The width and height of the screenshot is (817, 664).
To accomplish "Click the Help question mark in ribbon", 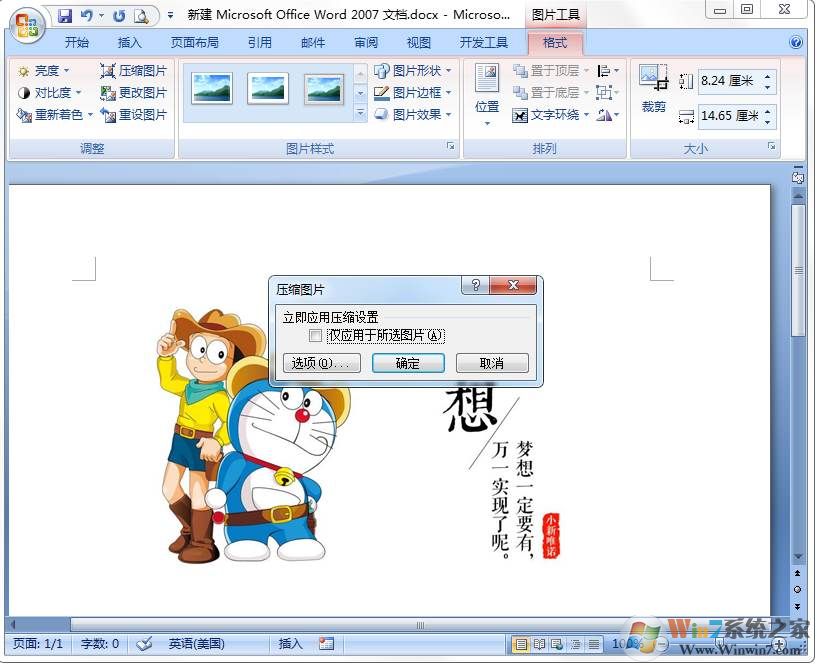I will 796,43.
